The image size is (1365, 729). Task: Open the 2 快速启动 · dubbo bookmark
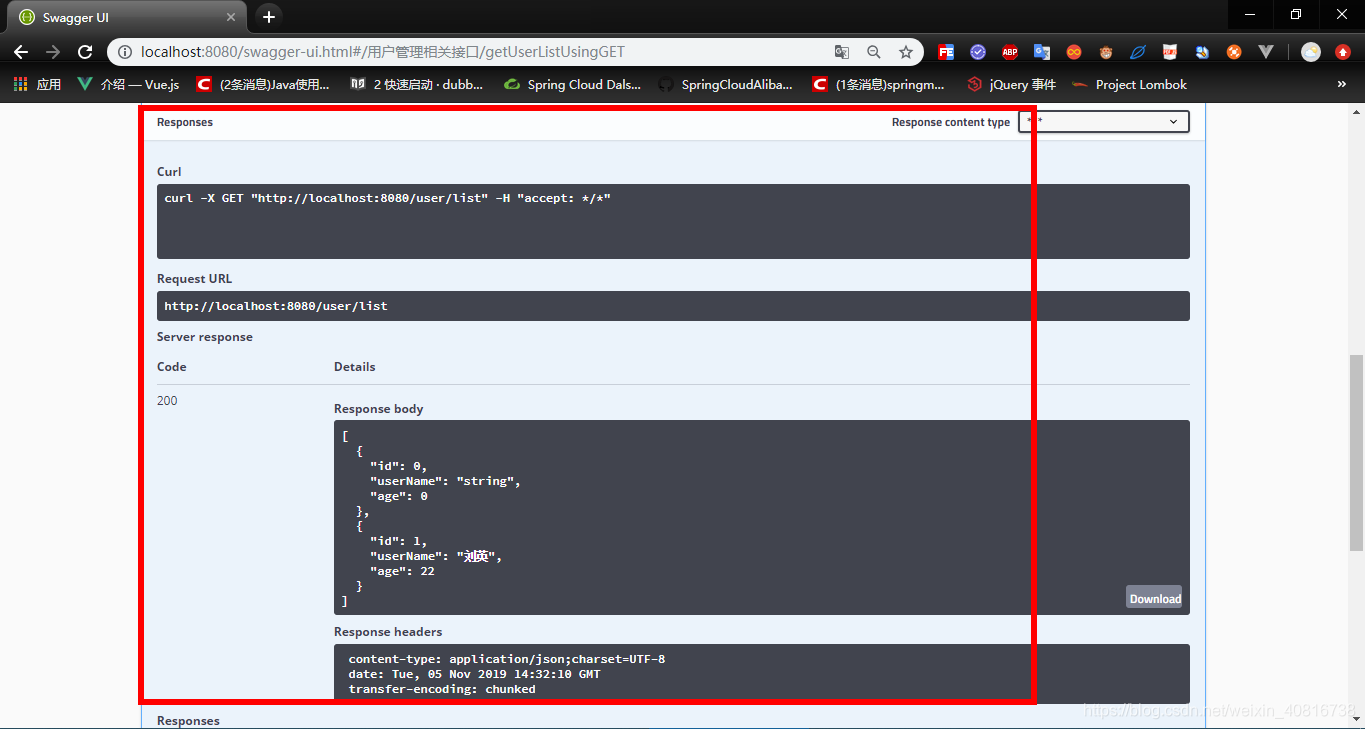pyautogui.click(x=417, y=85)
